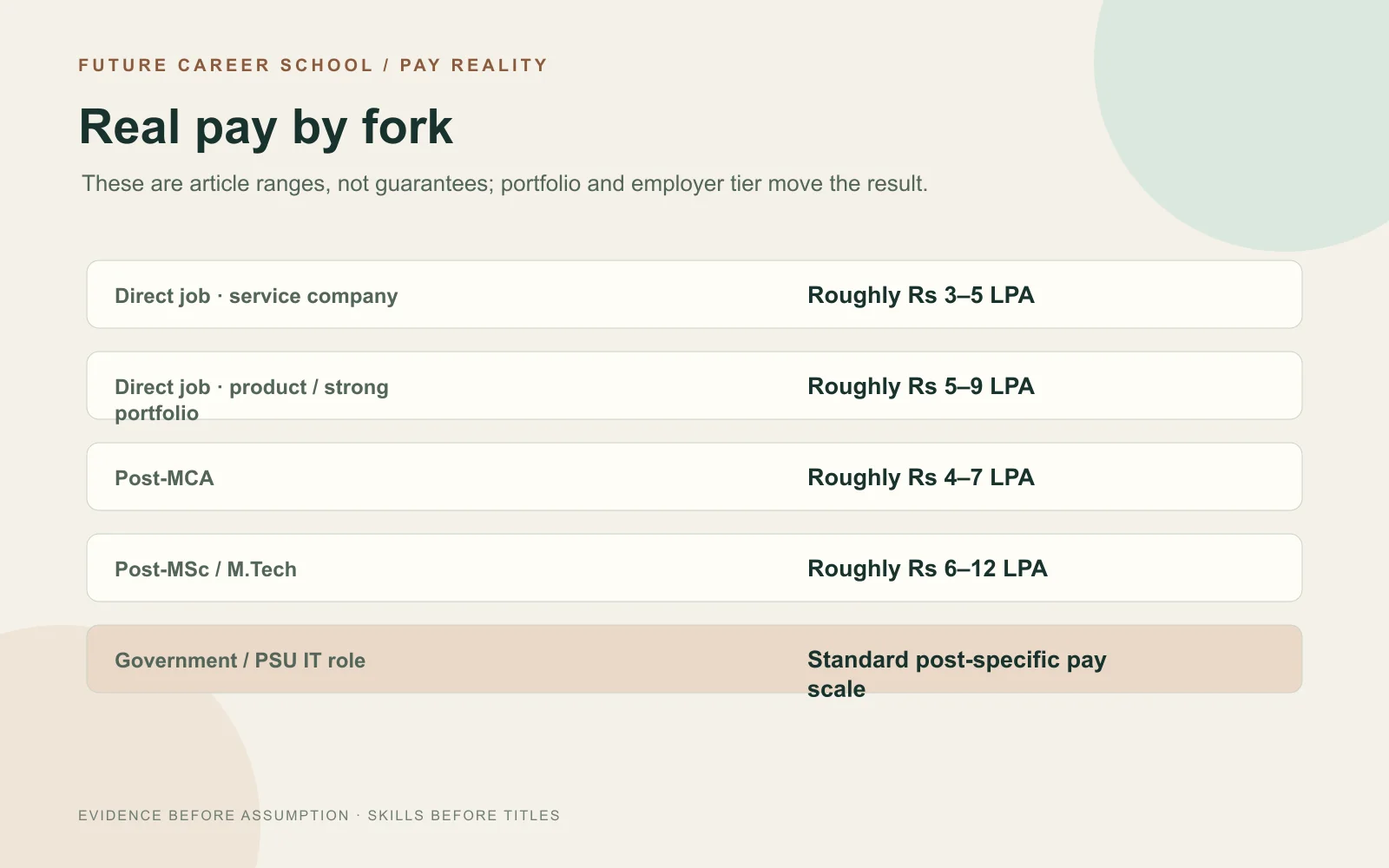Click the 'FUTURE CAREER SCHOOL' breadcrumb text

click(226, 65)
